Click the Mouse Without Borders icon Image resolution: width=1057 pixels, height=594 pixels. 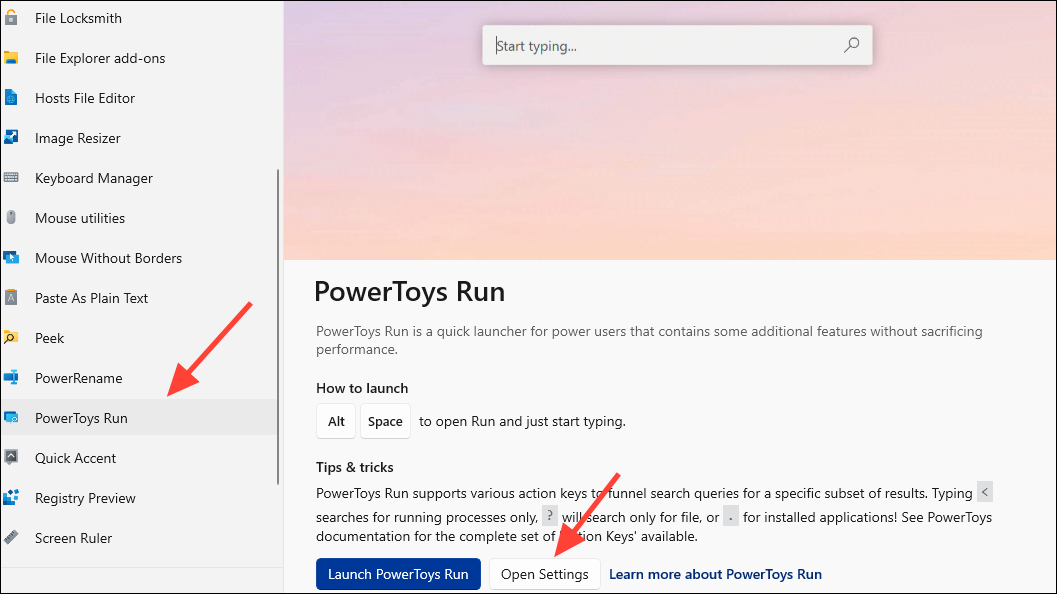[11, 258]
